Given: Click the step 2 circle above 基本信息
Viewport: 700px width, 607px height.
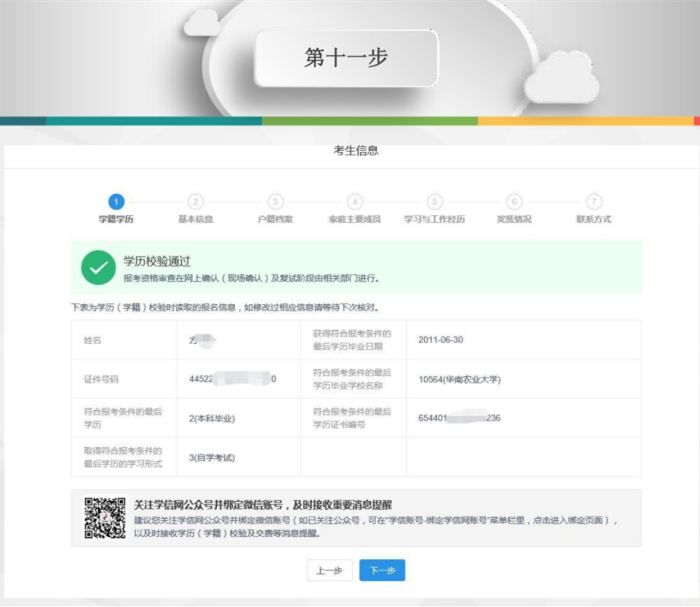Looking at the screenshot, I should click(x=195, y=201).
